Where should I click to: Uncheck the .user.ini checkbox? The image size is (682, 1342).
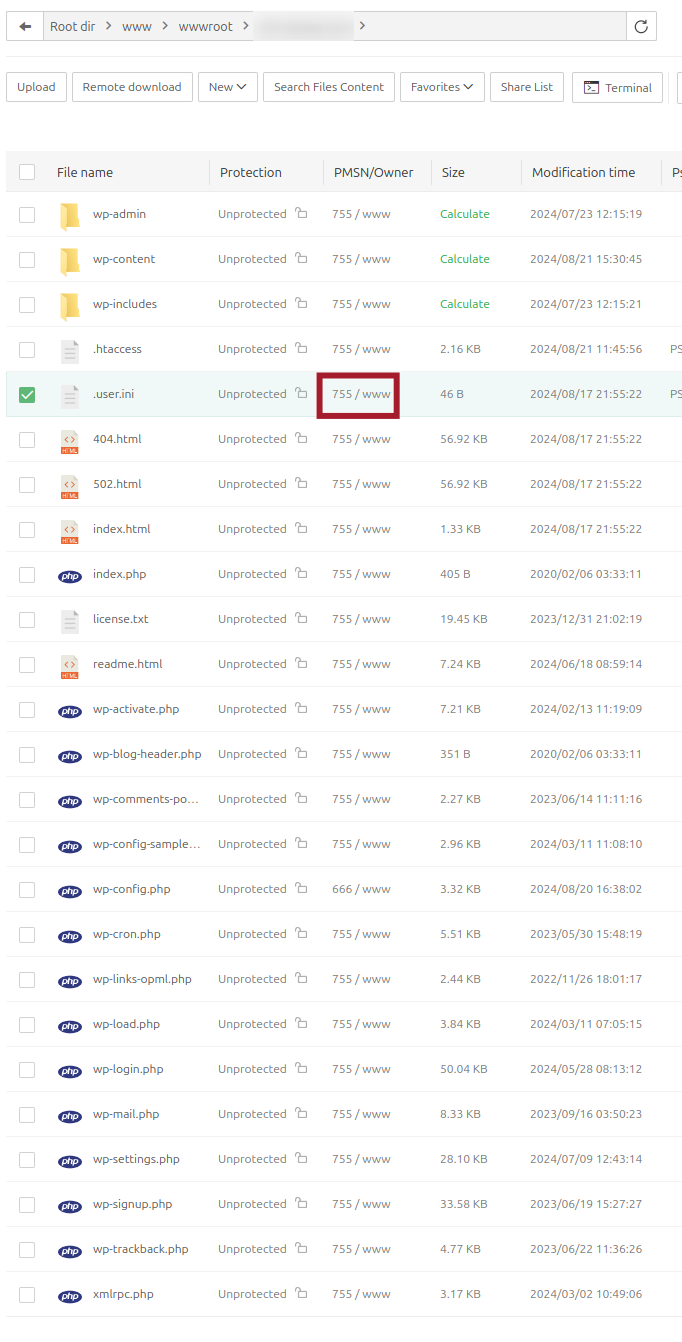click(27, 395)
